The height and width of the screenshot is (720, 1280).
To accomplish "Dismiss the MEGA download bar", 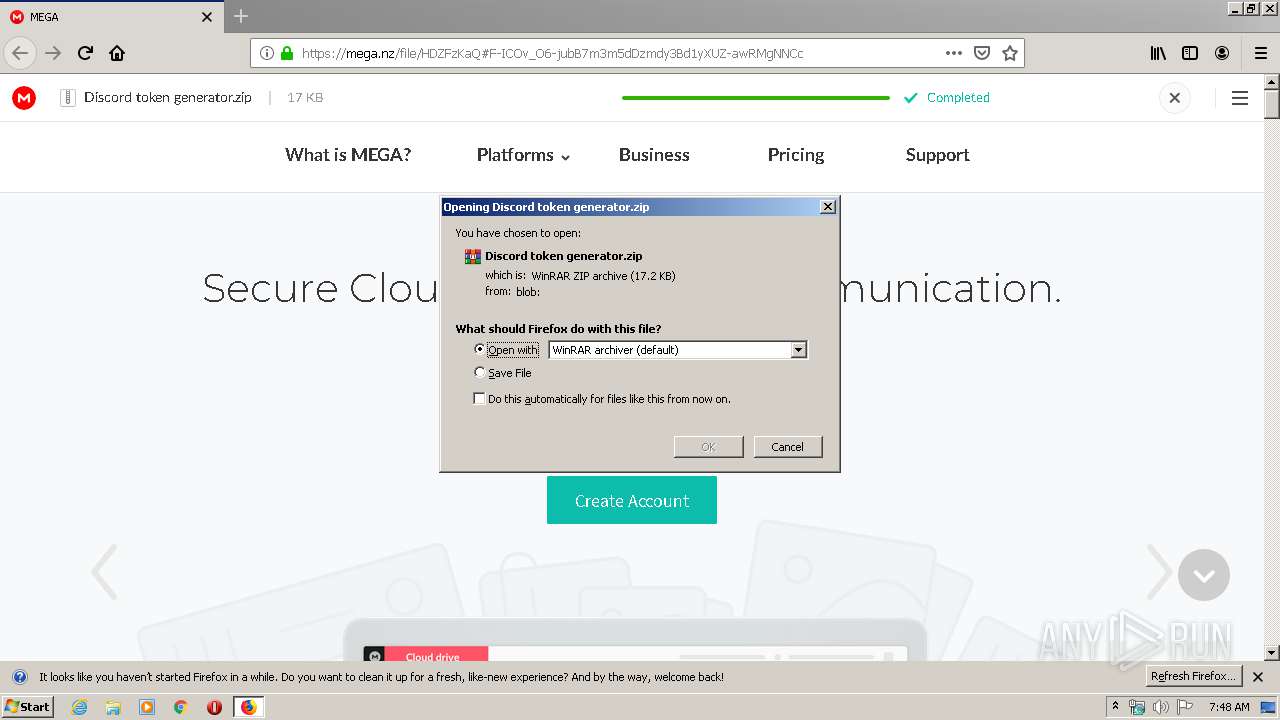I will (1175, 98).
